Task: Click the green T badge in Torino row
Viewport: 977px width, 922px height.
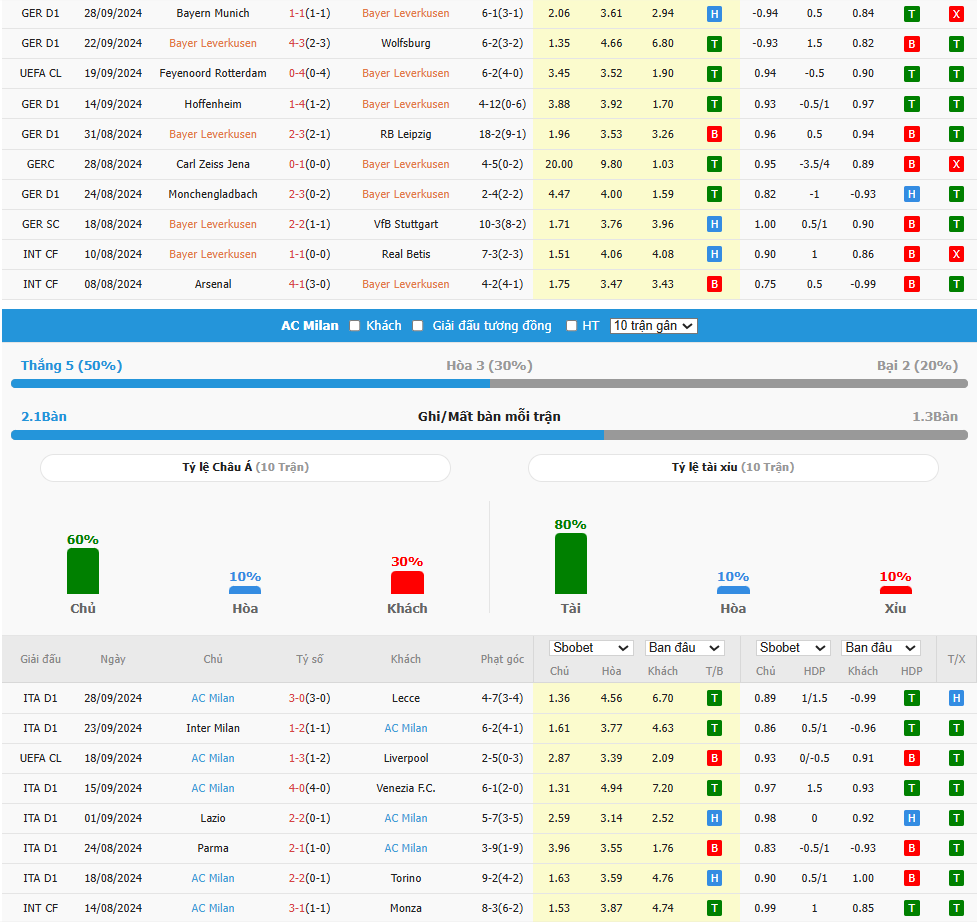Action: 956,878
